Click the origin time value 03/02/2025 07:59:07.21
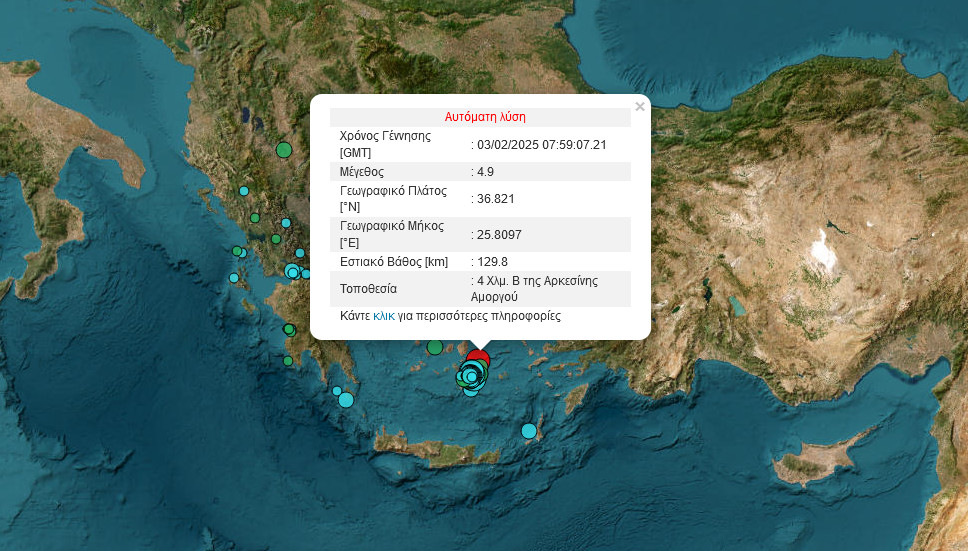968x551 pixels. tap(541, 144)
